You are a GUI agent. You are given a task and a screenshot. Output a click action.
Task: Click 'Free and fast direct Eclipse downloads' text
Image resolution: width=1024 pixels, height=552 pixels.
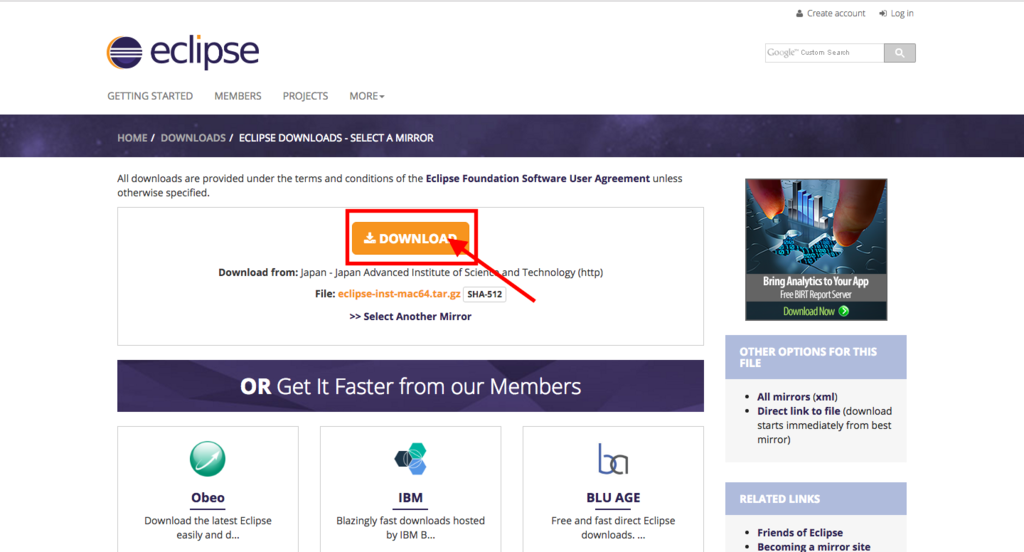(613, 528)
